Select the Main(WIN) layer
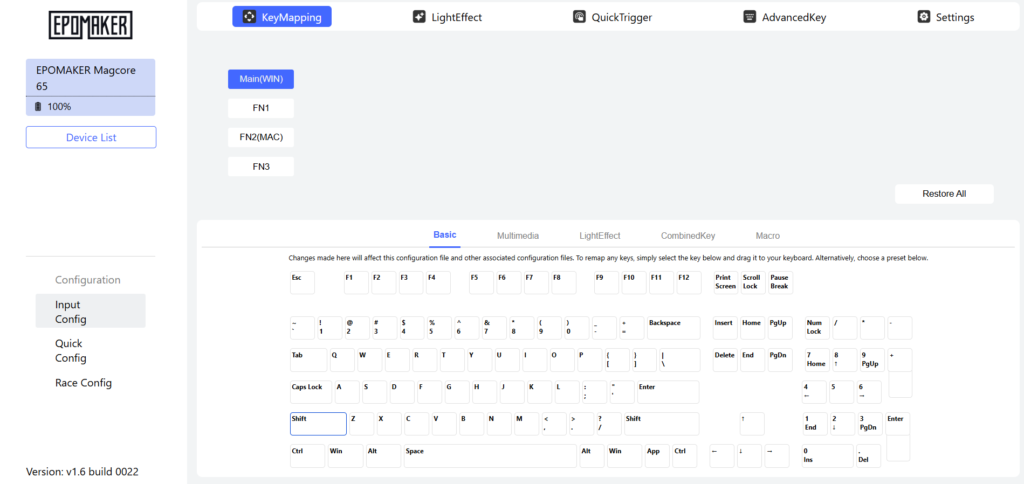Image resolution: width=1024 pixels, height=484 pixels. [260, 79]
